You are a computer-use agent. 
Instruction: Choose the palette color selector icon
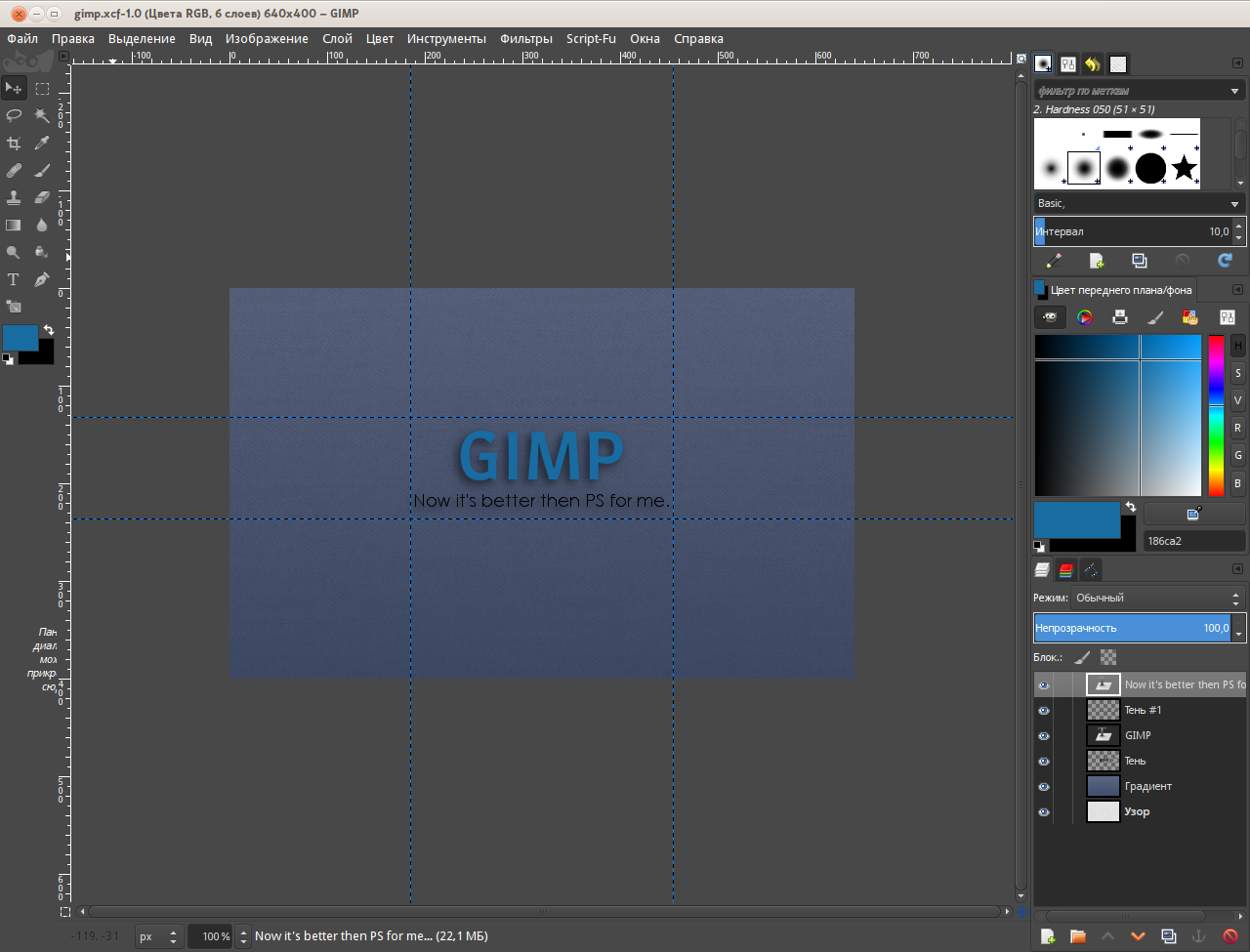tap(1190, 317)
